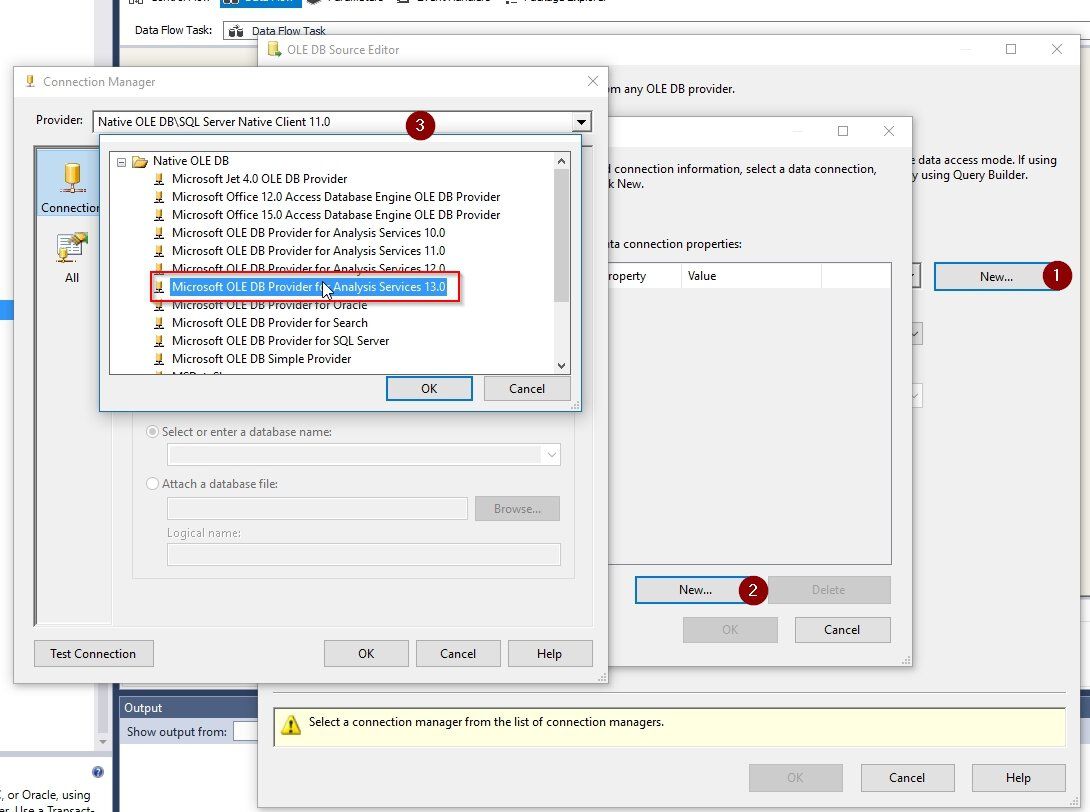Viewport: 1090px width, 812px height.
Task: Close the Connection Manager dialog
Action: 592,81
